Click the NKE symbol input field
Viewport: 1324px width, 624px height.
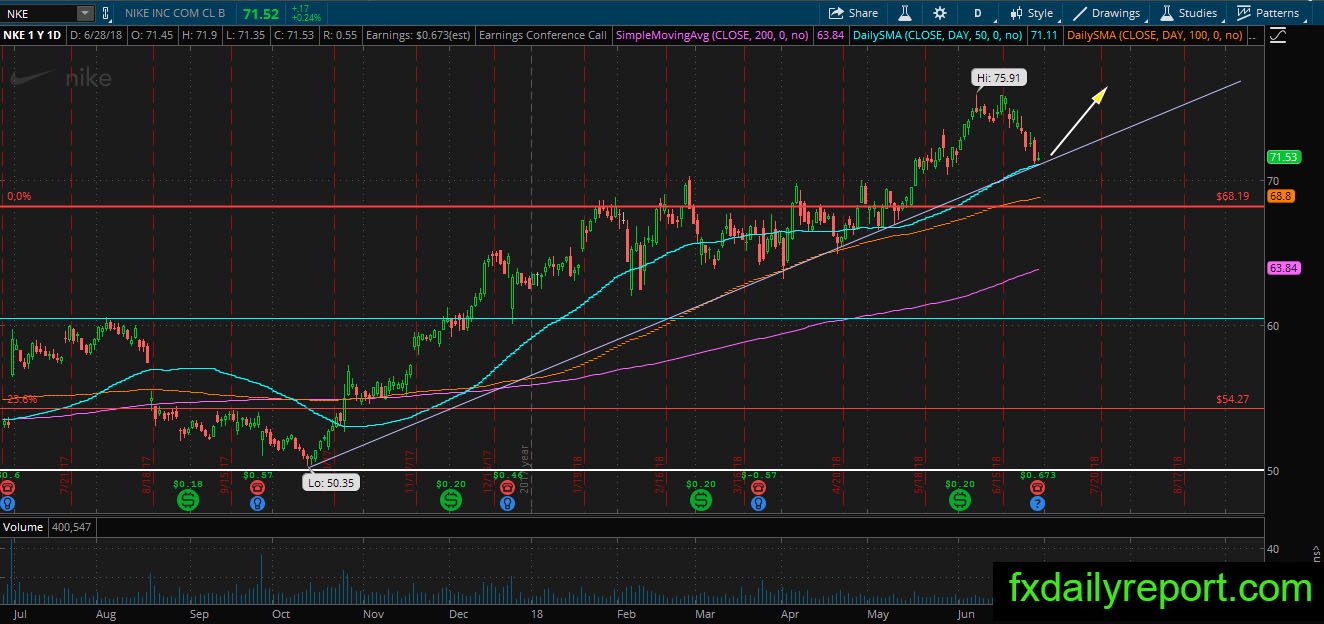[x=39, y=13]
